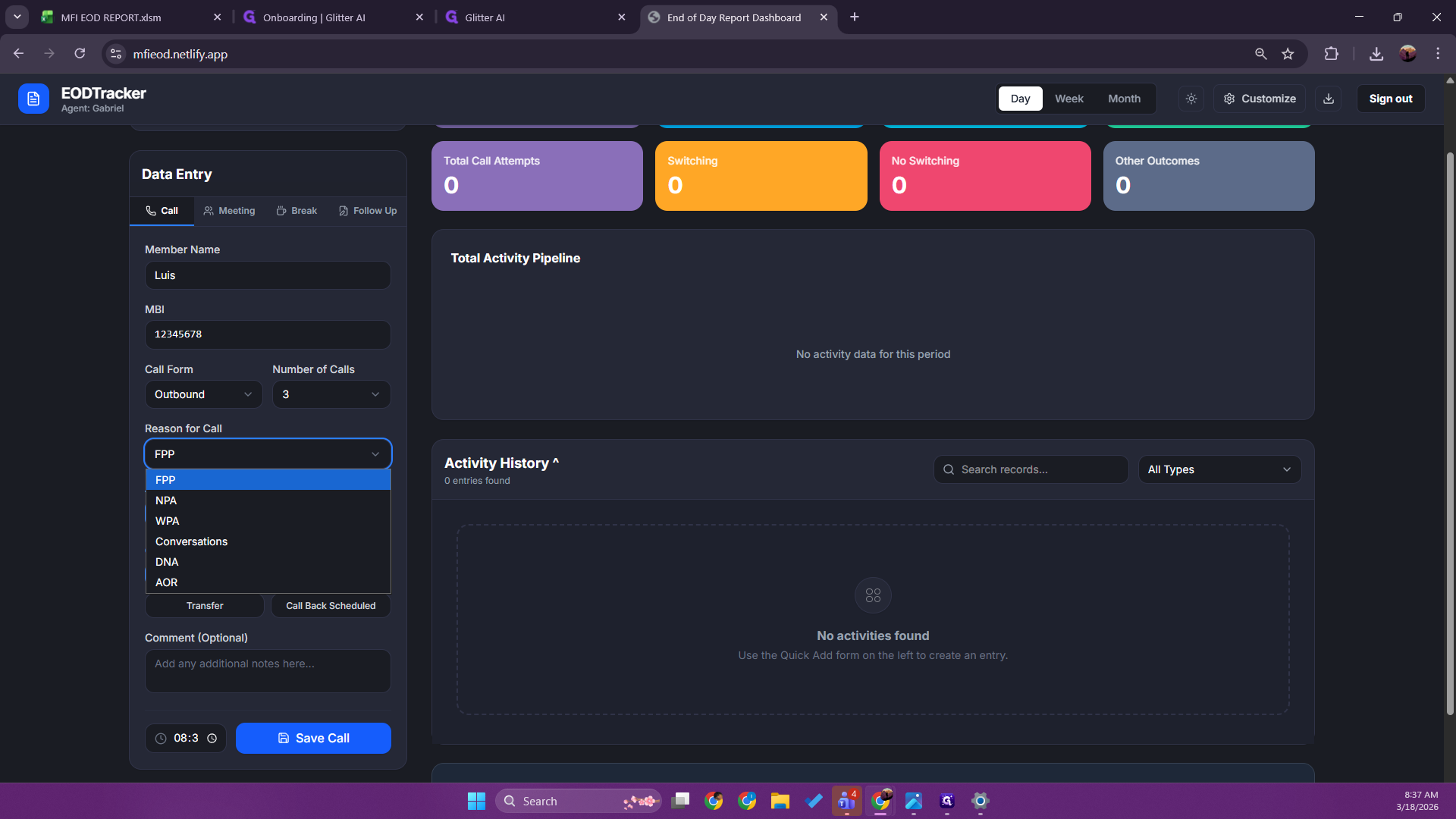Open the Microsoft Teams taskbar icon
This screenshot has height=819, width=1456.
[846, 801]
